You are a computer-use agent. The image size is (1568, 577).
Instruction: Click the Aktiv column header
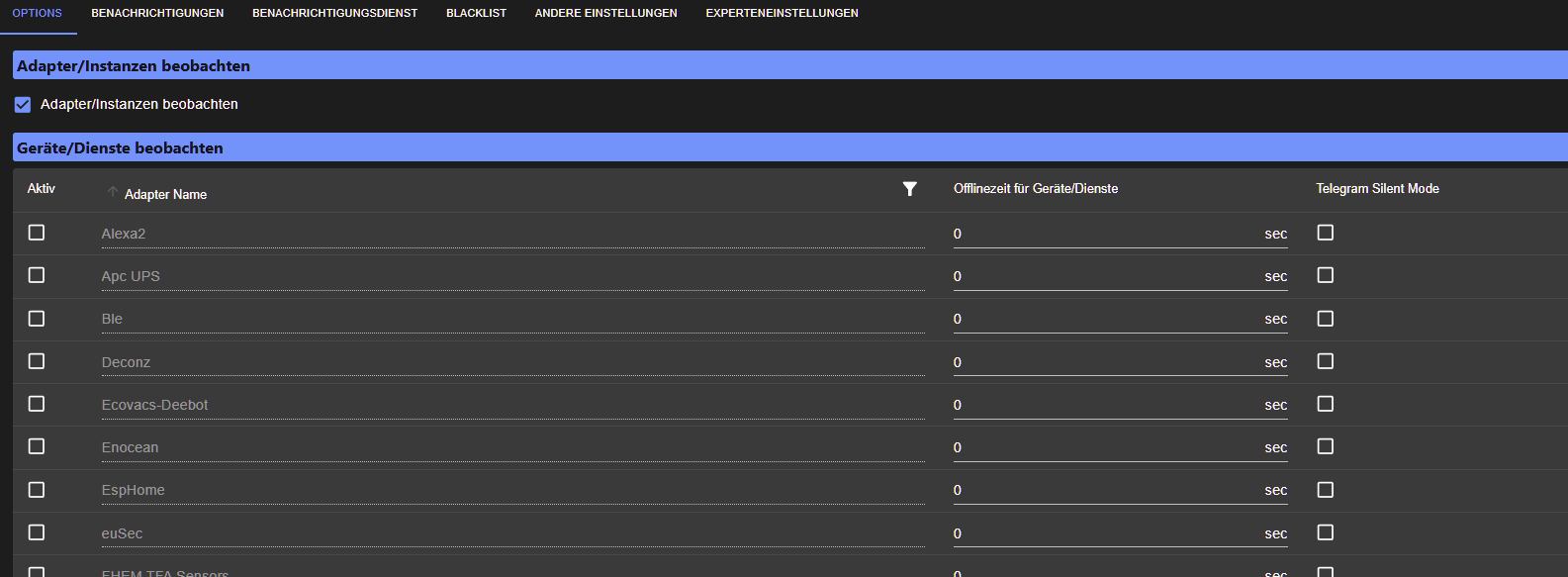tap(42, 188)
